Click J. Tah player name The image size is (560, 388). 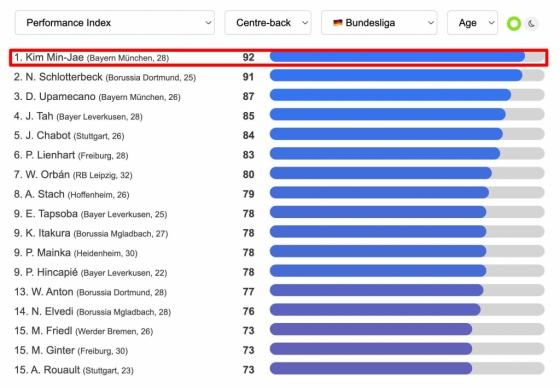[x=39, y=116]
